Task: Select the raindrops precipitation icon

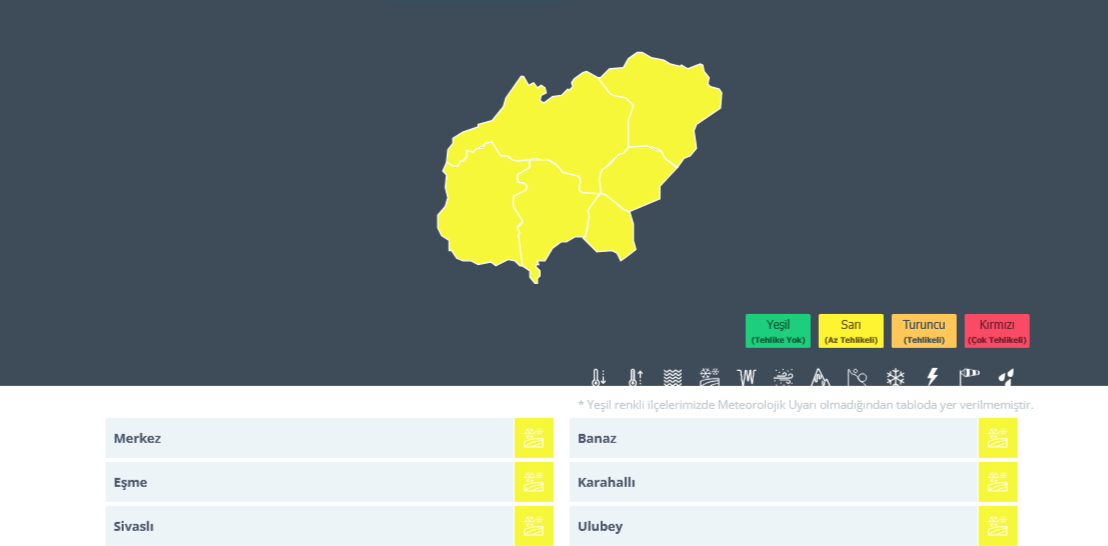Action: click(x=1005, y=377)
